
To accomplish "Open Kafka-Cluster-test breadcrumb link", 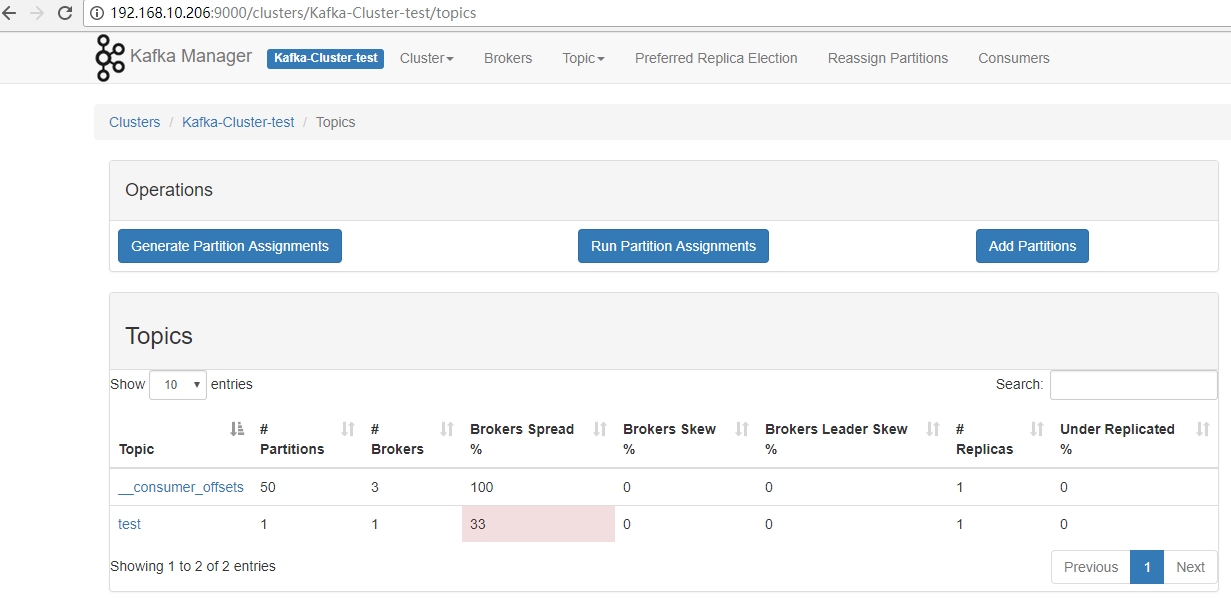I will coord(238,122).
